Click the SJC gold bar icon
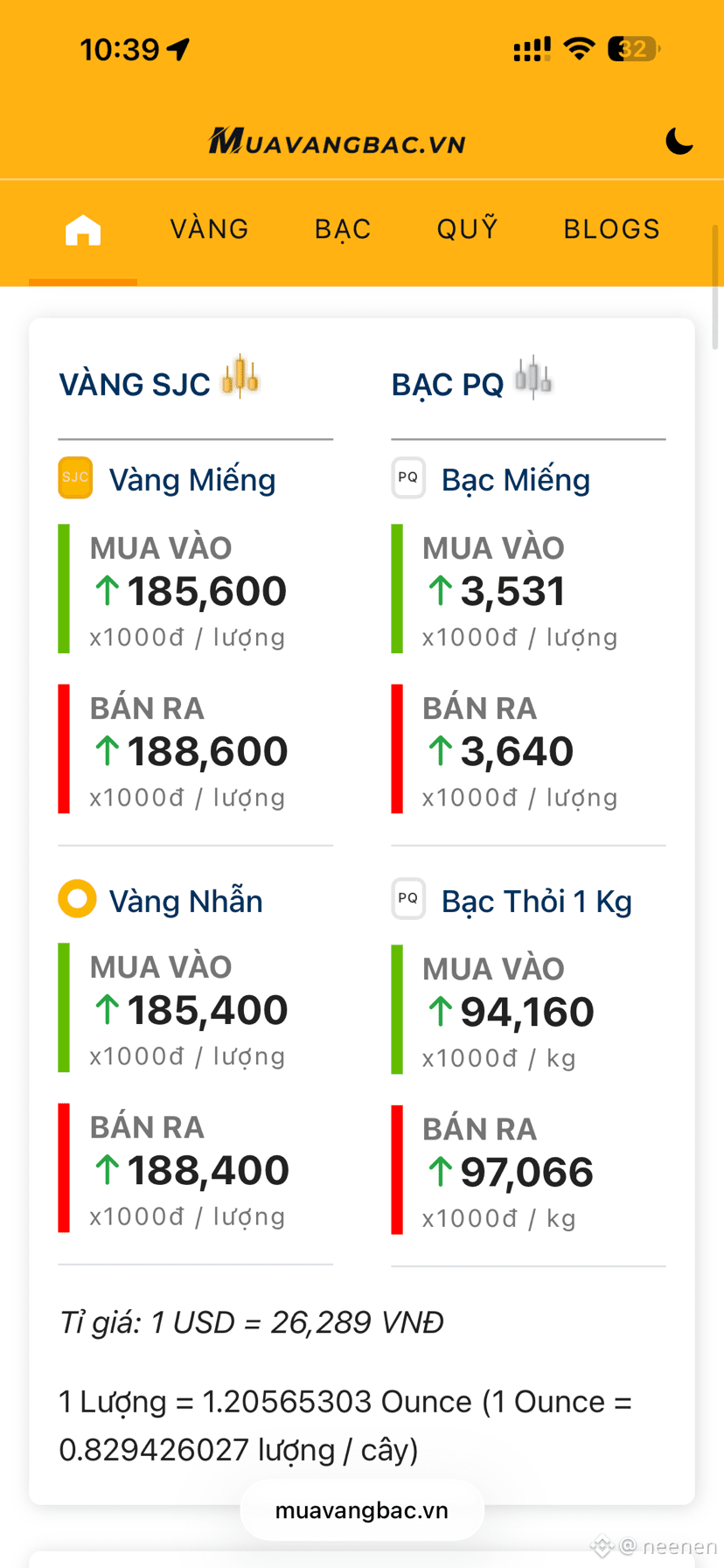The image size is (724, 1568). tap(75, 477)
